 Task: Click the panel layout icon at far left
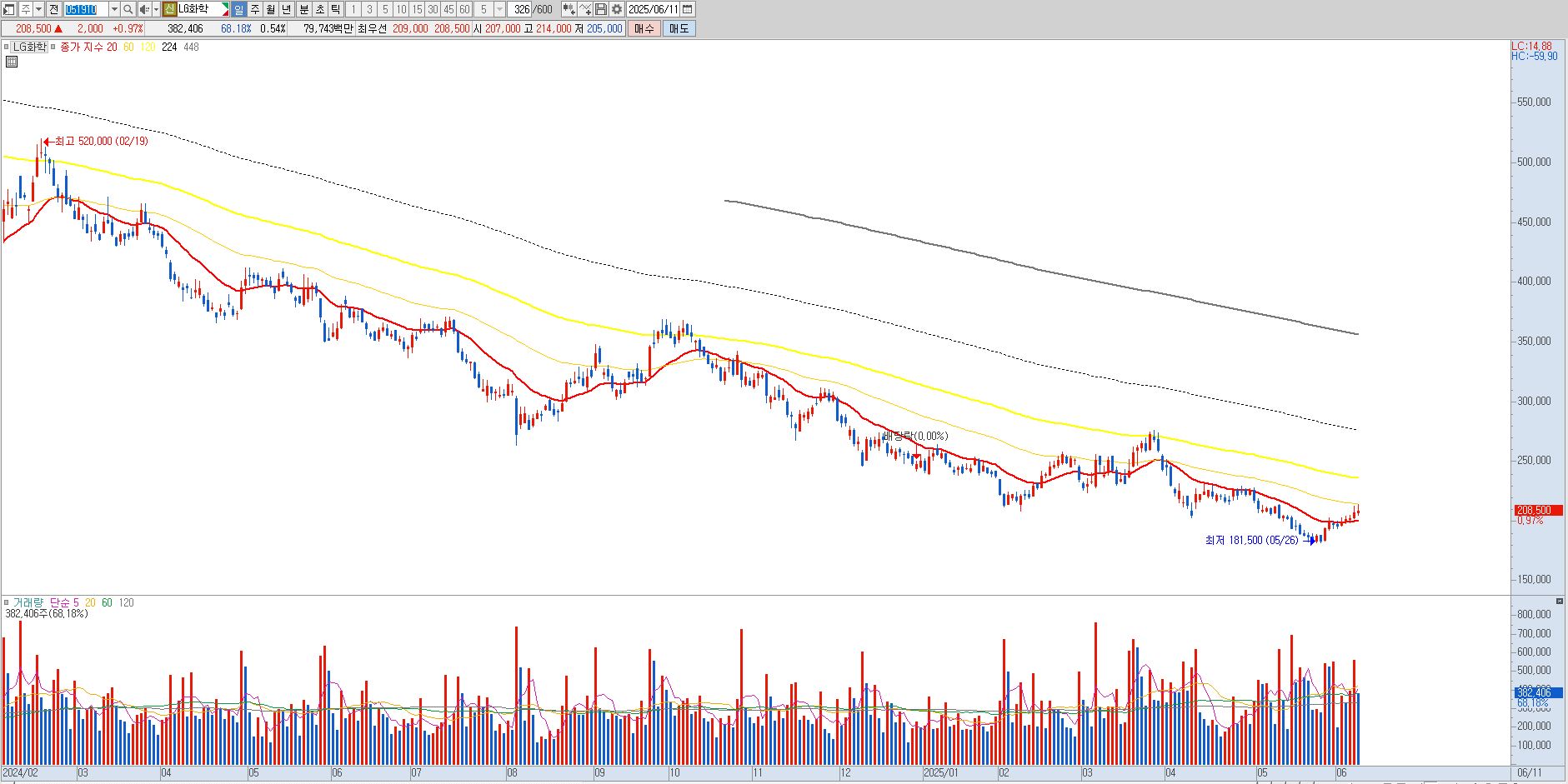click(x=9, y=9)
